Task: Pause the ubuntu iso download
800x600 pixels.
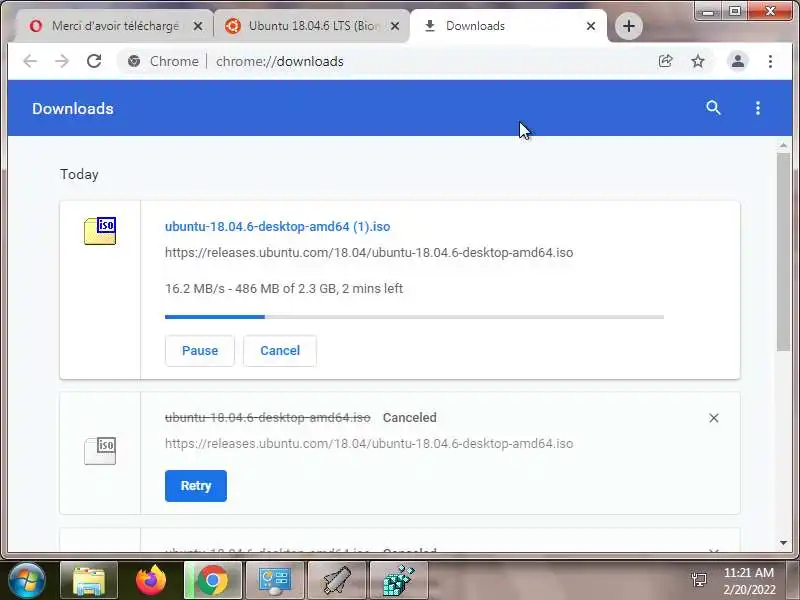Action: pos(200,351)
